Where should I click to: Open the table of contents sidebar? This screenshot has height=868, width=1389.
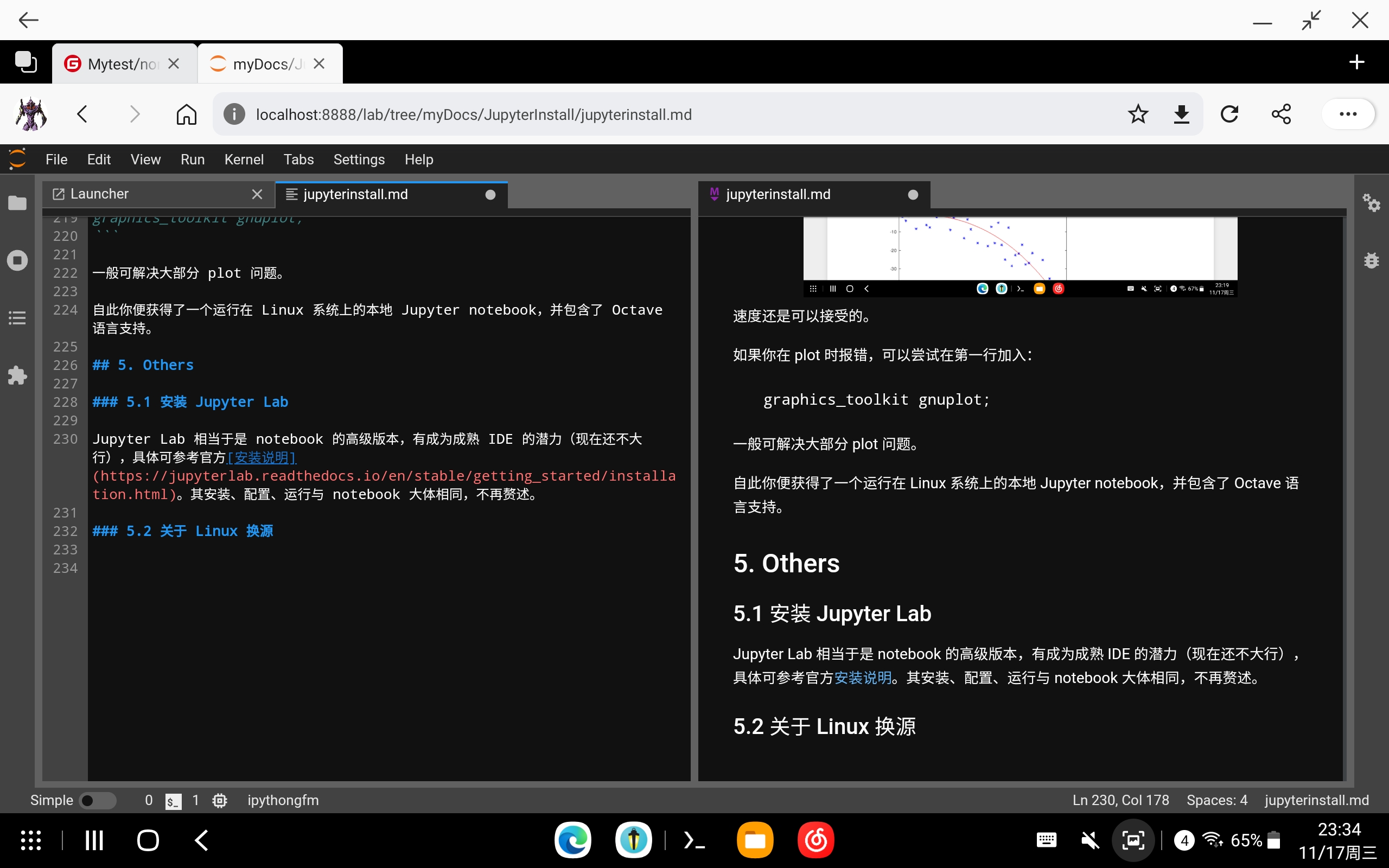tap(17, 317)
